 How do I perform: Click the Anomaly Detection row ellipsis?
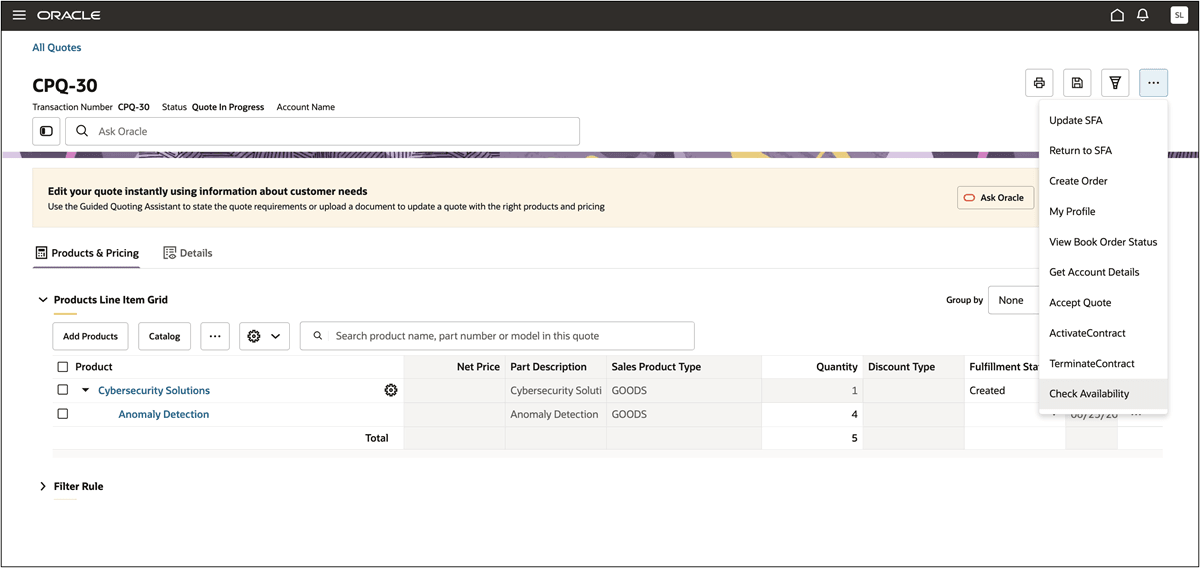[1136, 414]
